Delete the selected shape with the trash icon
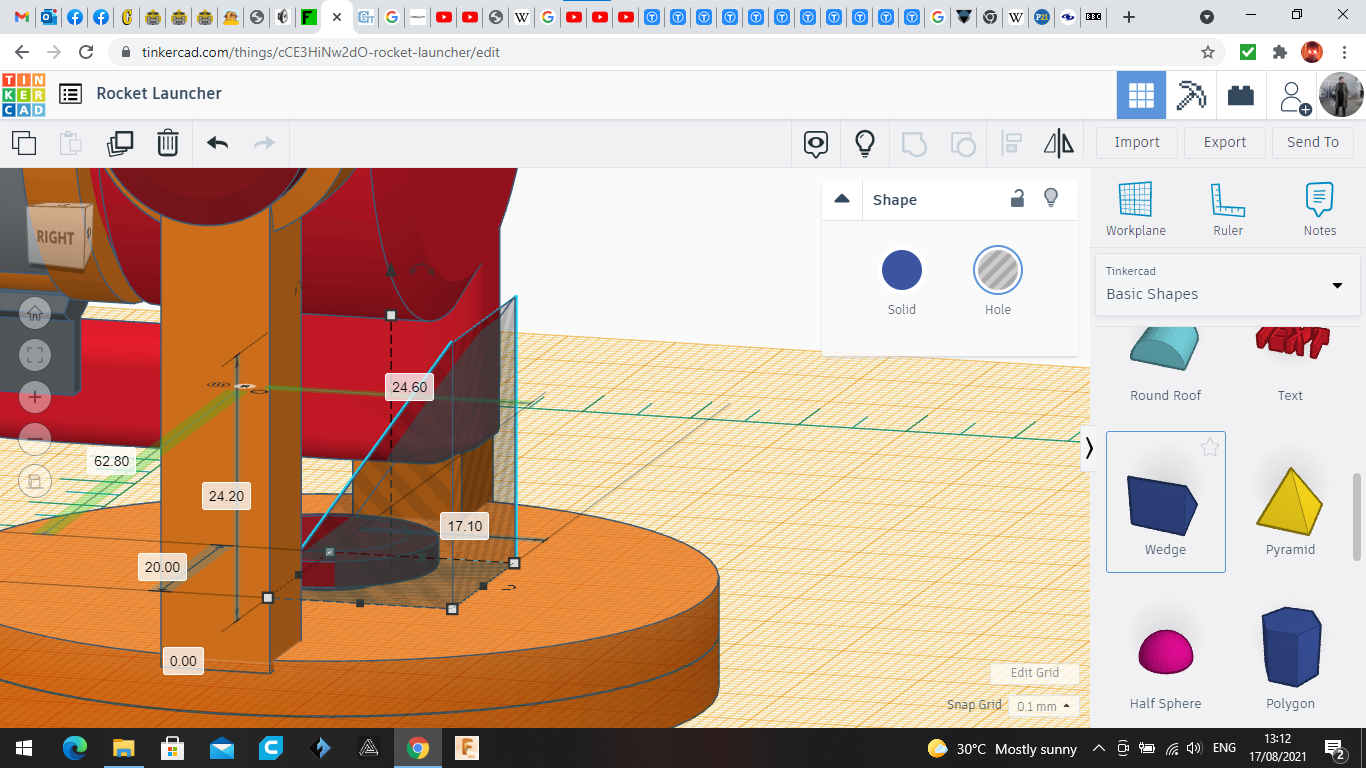Screen dimensions: 1366x768 click(x=168, y=143)
